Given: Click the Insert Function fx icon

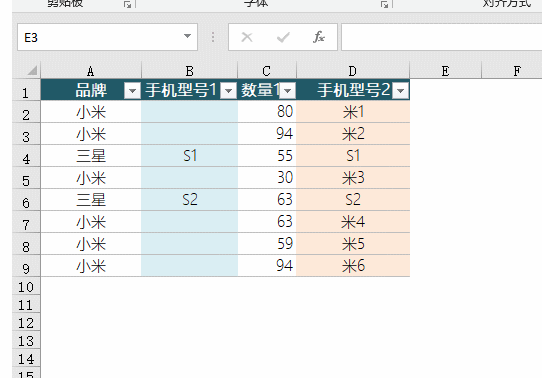Looking at the screenshot, I should (x=319, y=37).
